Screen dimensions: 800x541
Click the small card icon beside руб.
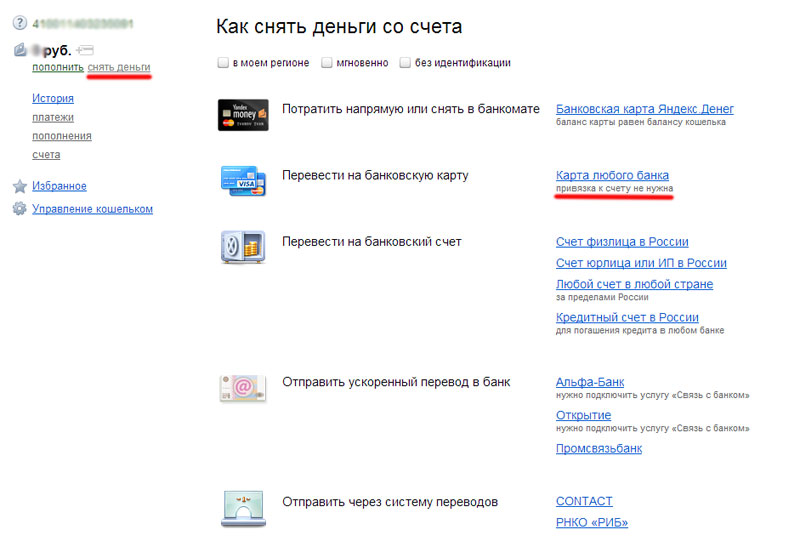(85, 50)
